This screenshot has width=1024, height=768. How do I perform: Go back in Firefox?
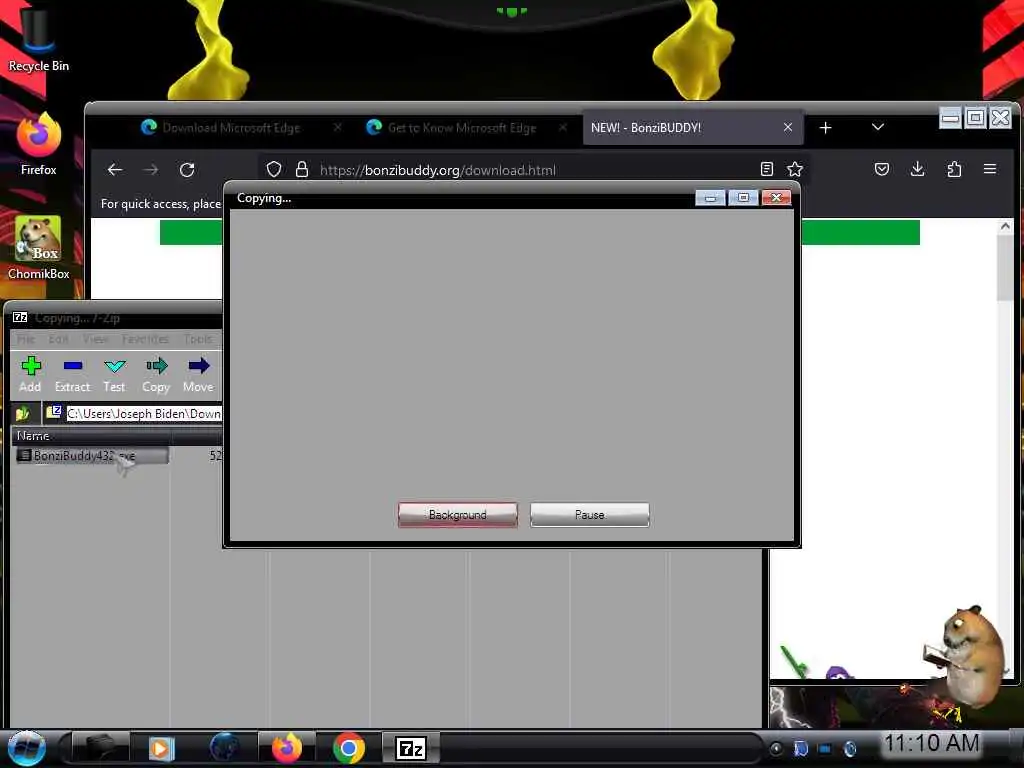115,170
